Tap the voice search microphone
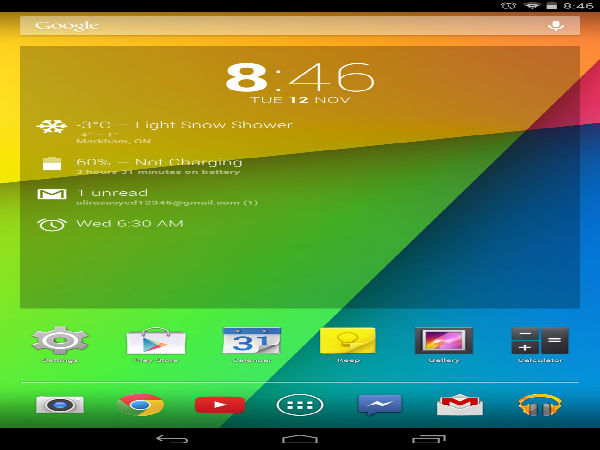Image resolution: width=600 pixels, height=450 pixels. (556, 25)
